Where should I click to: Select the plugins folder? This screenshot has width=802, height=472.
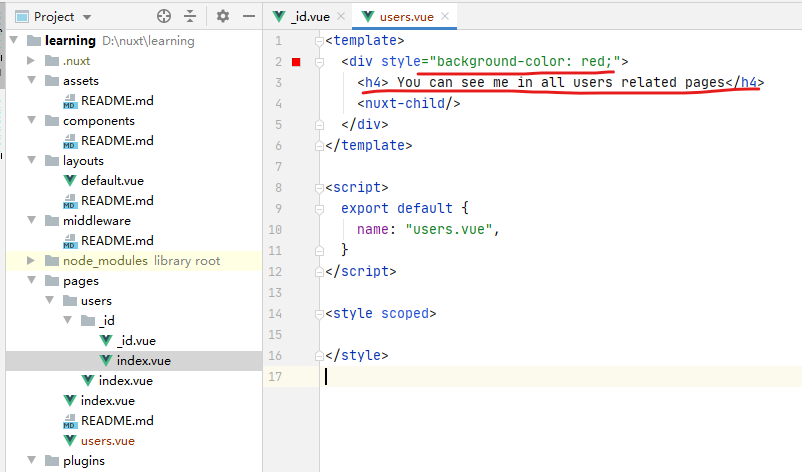(83, 461)
